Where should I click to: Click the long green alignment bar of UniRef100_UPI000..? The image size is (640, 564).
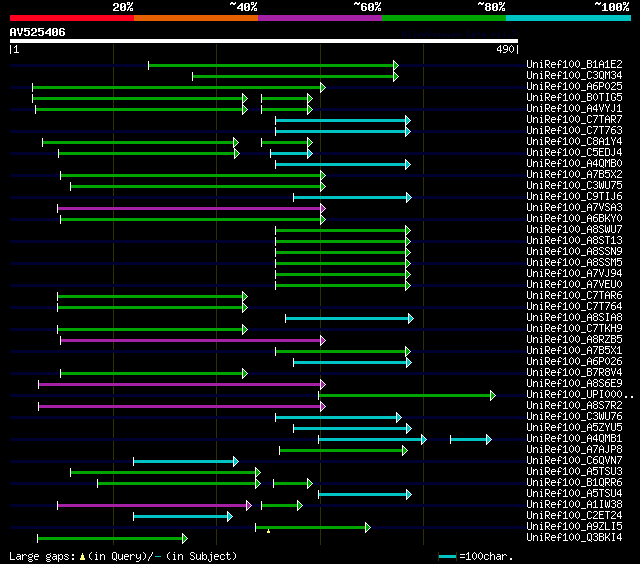(407, 395)
